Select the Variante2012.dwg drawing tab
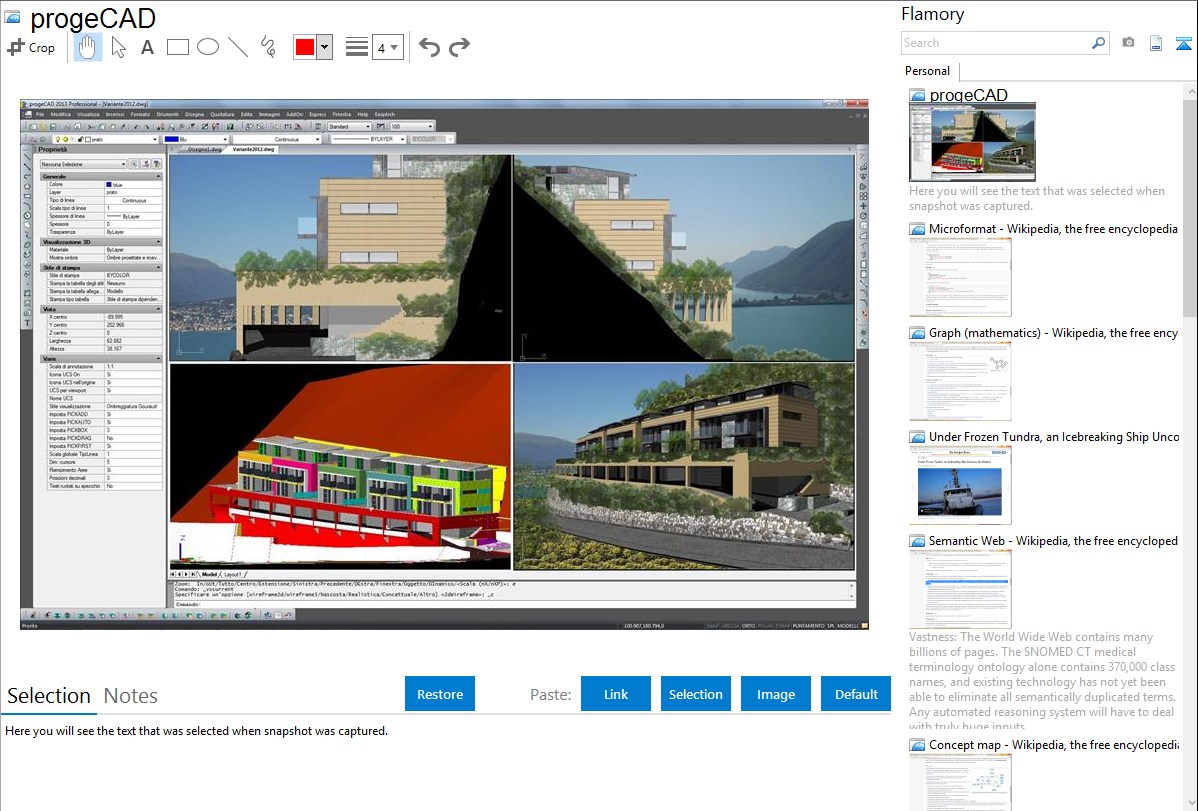 point(254,149)
